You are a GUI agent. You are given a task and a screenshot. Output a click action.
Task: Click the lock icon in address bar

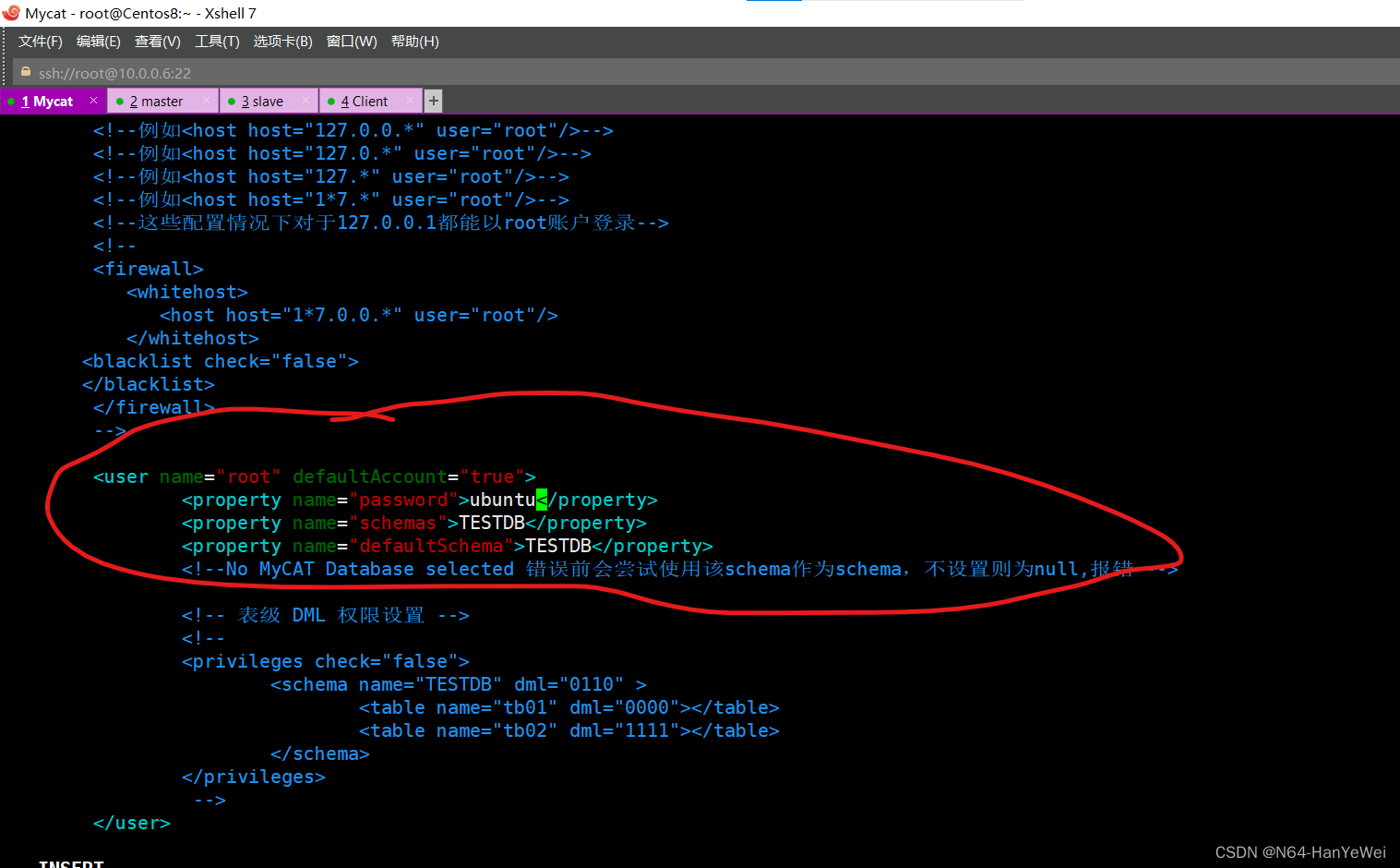tap(26, 72)
